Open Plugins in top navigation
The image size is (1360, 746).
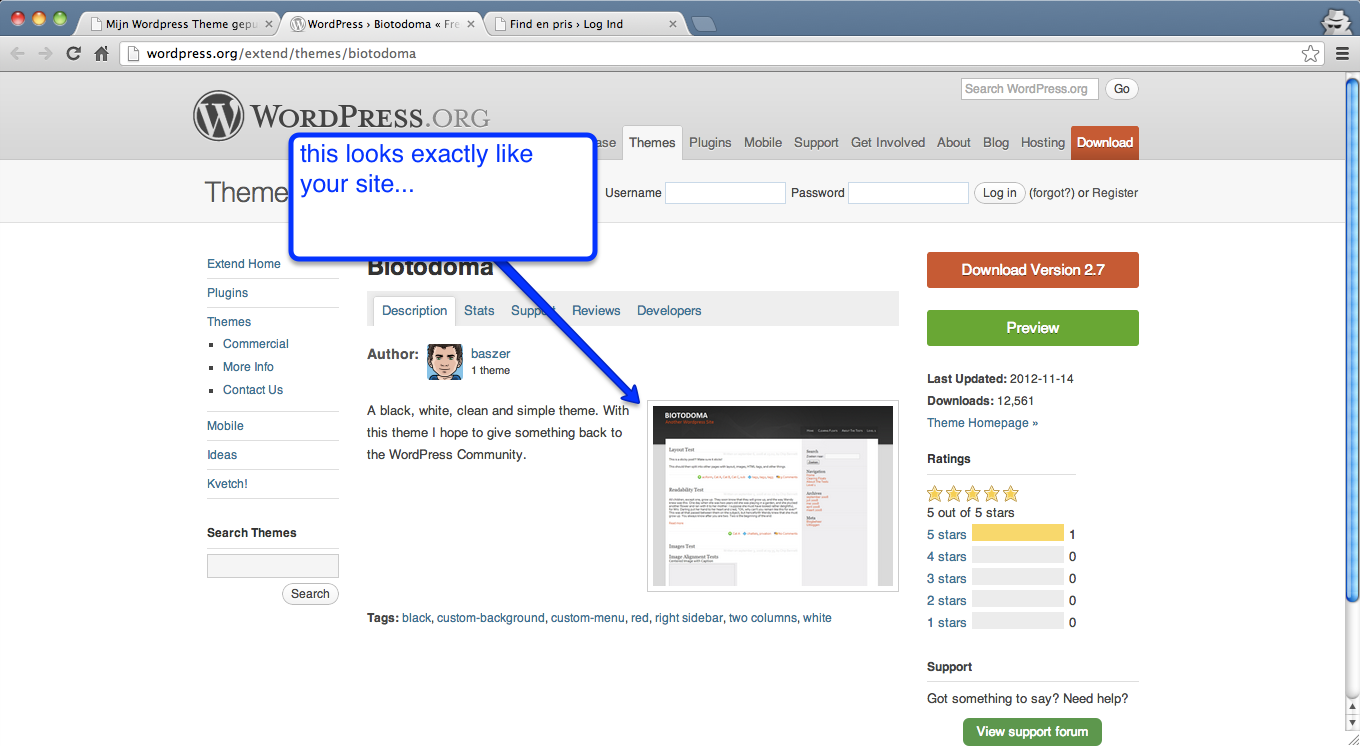click(710, 143)
